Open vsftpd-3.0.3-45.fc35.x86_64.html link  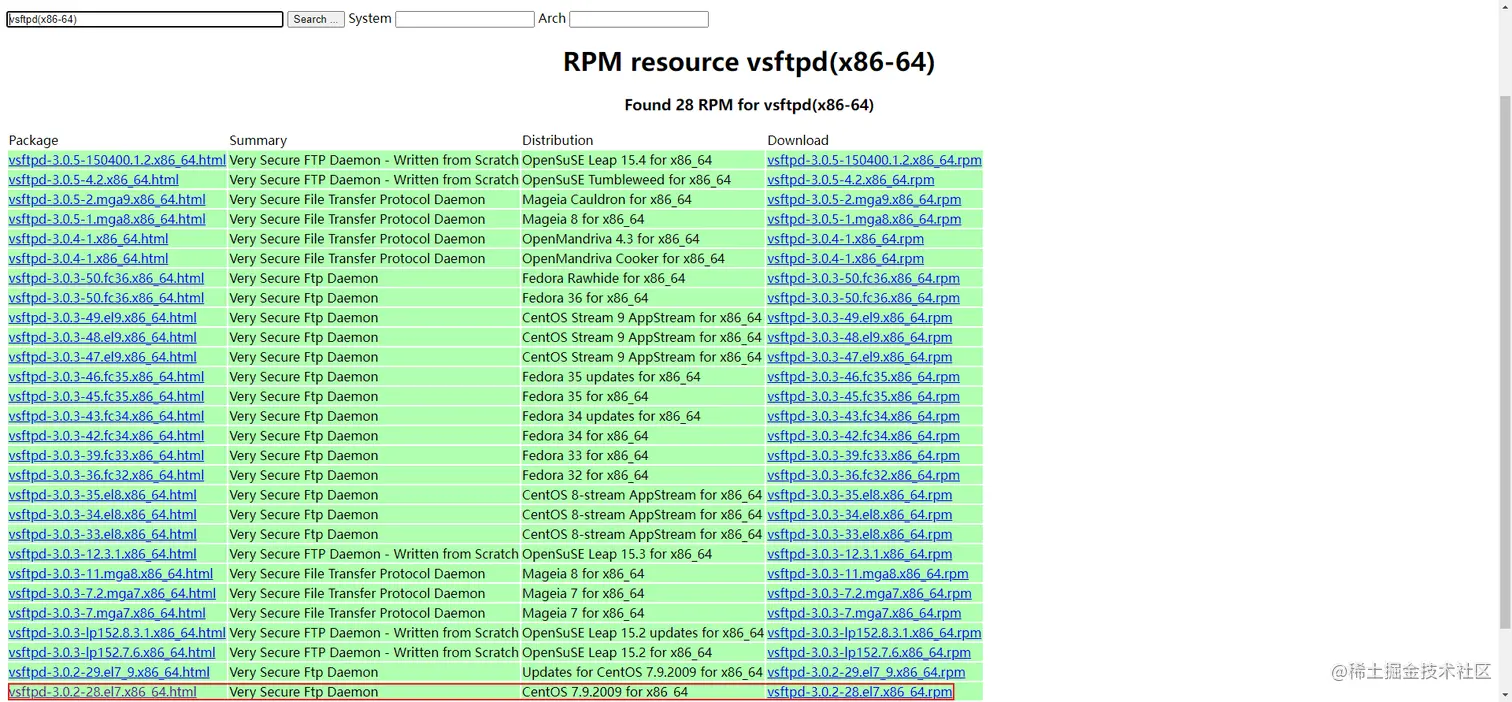point(106,396)
